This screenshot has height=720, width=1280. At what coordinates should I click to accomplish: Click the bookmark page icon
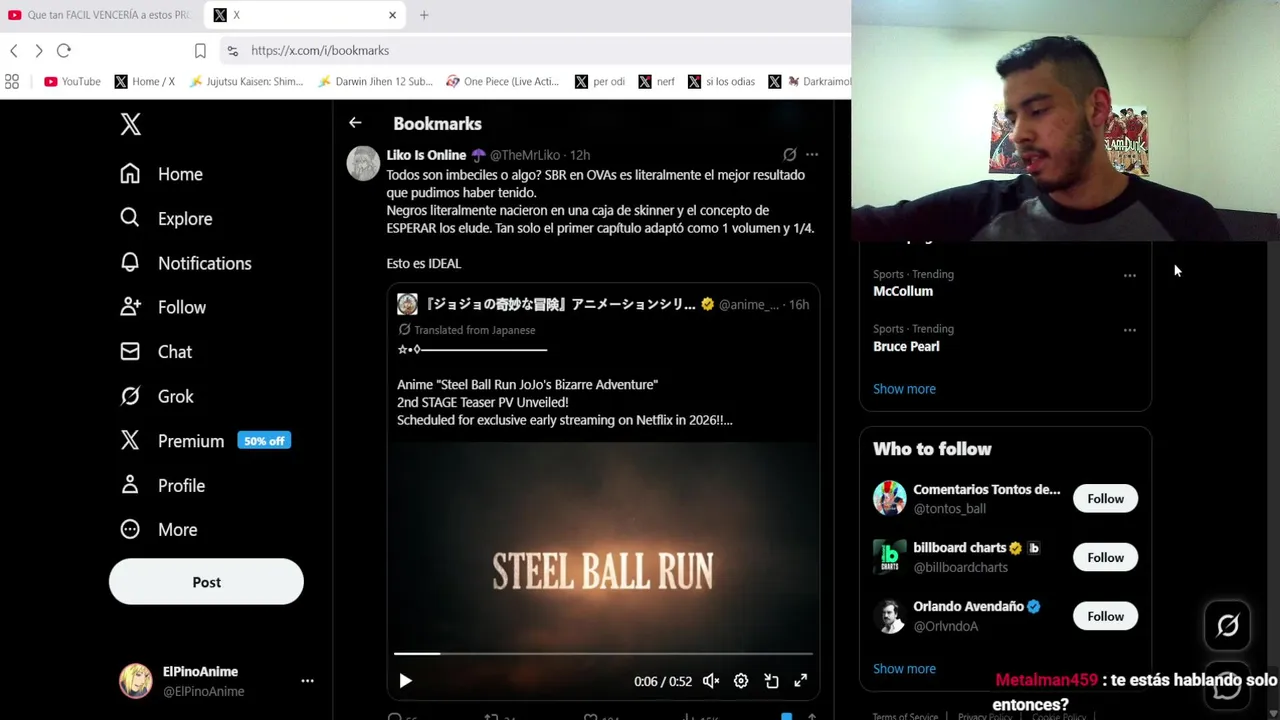(x=200, y=51)
